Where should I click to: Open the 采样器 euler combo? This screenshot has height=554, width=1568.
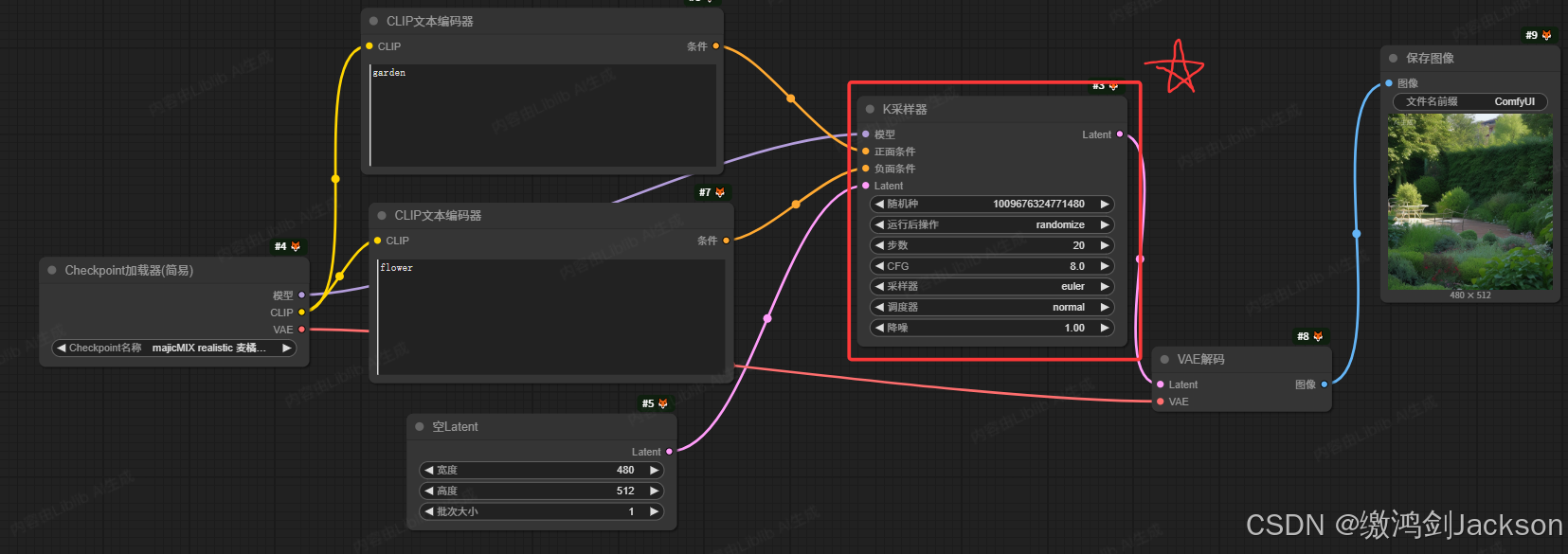(x=992, y=286)
